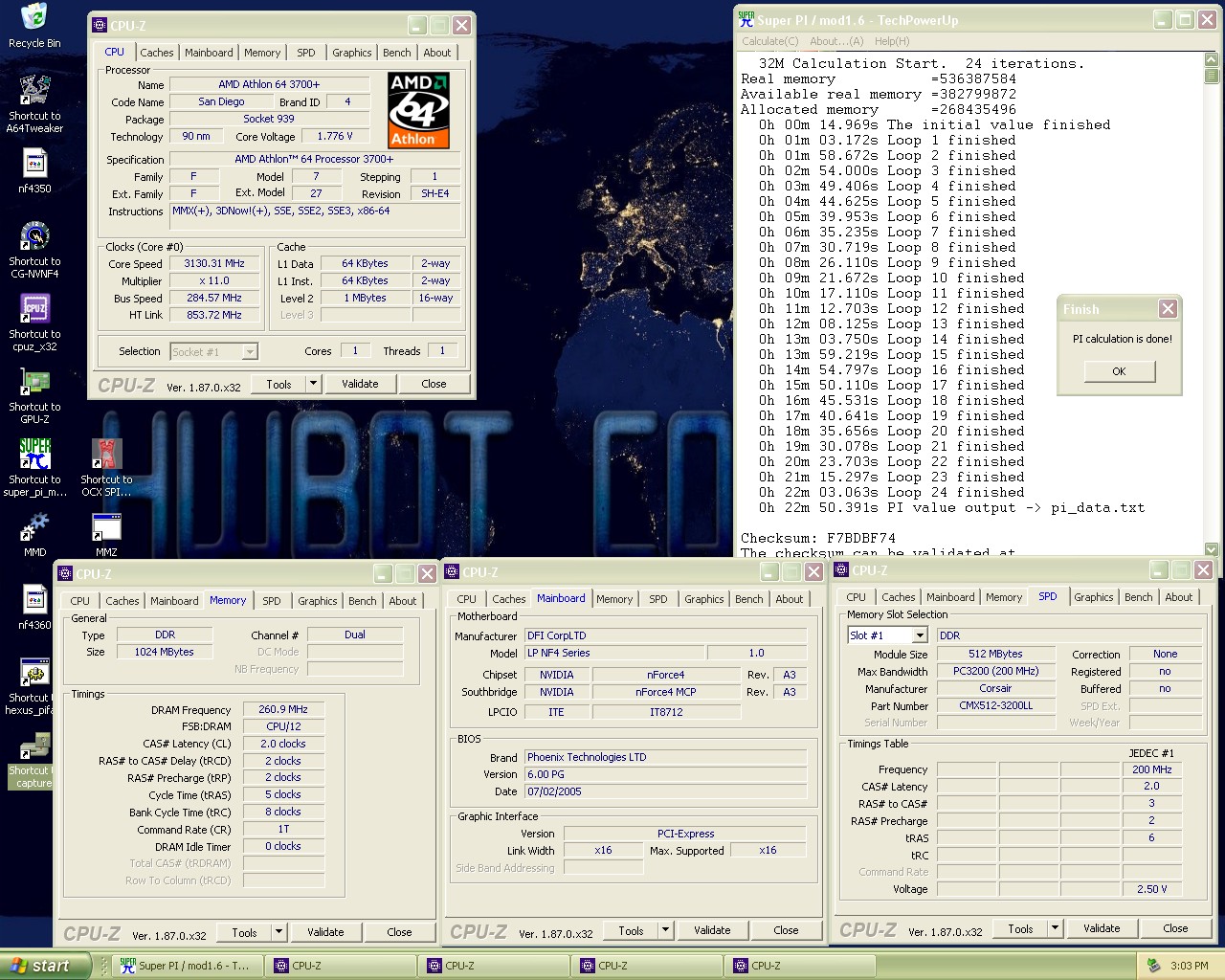Click the CPU-Z title icon in the Mainboard window
Image resolution: width=1225 pixels, height=980 pixels.
452,571
